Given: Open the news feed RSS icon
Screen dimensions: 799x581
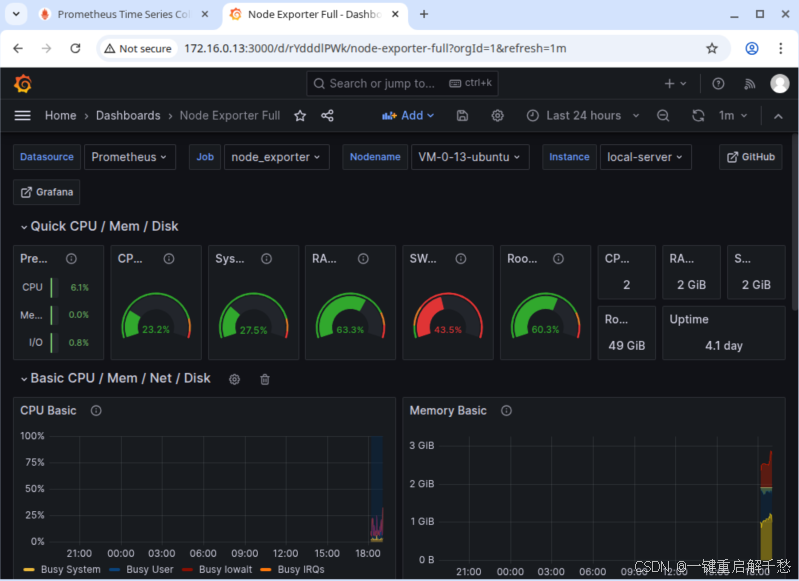Looking at the screenshot, I should [750, 84].
